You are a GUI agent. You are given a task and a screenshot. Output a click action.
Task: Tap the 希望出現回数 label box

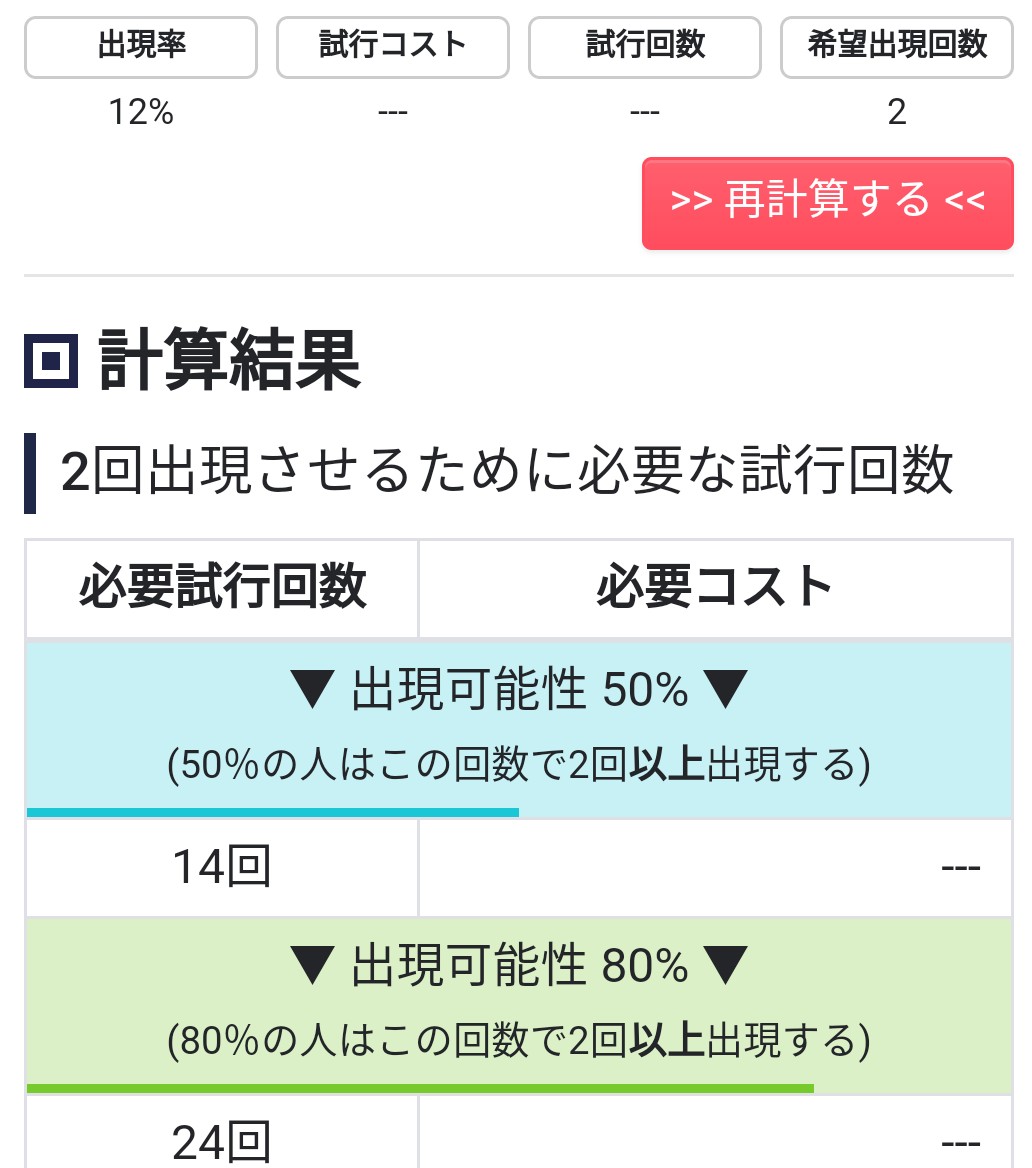[x=897, y=46]
